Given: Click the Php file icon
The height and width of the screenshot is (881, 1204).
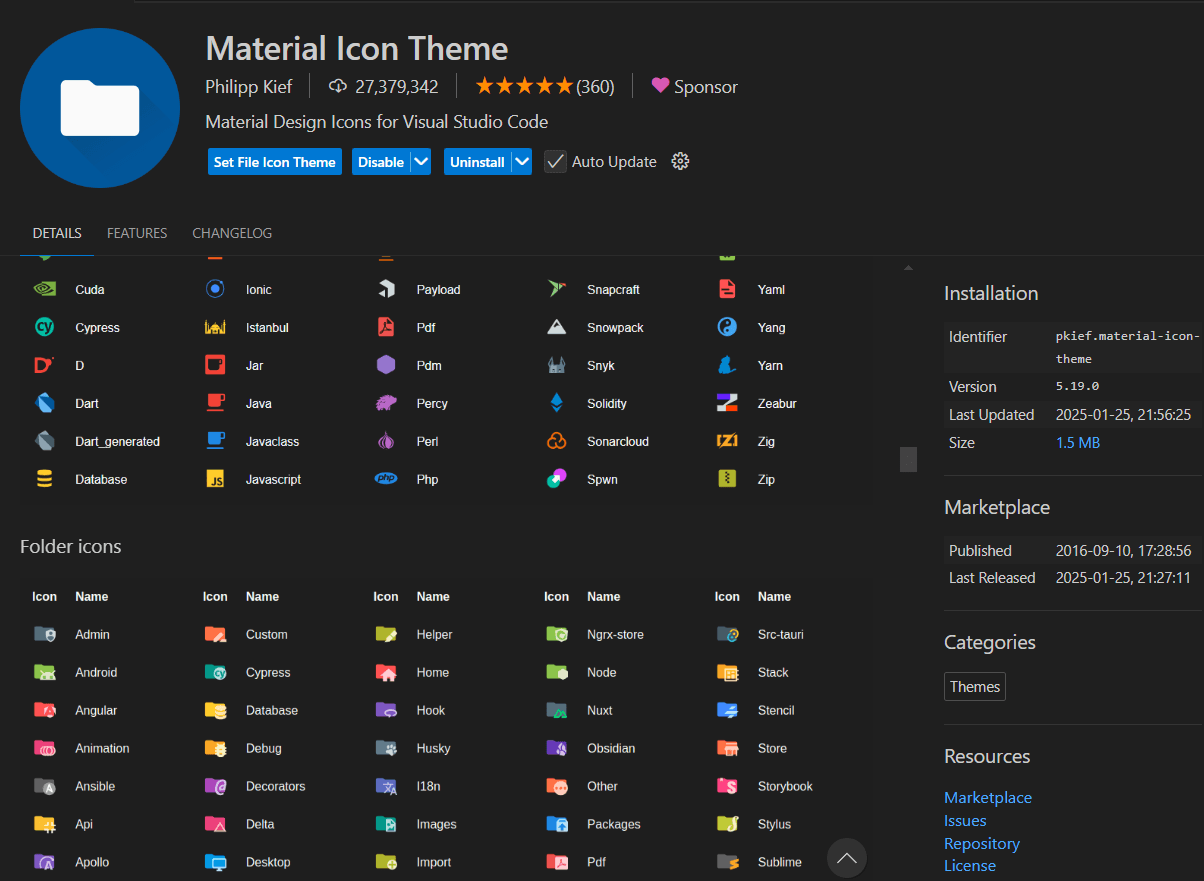Looking at the screenshot, I should 386,479.
